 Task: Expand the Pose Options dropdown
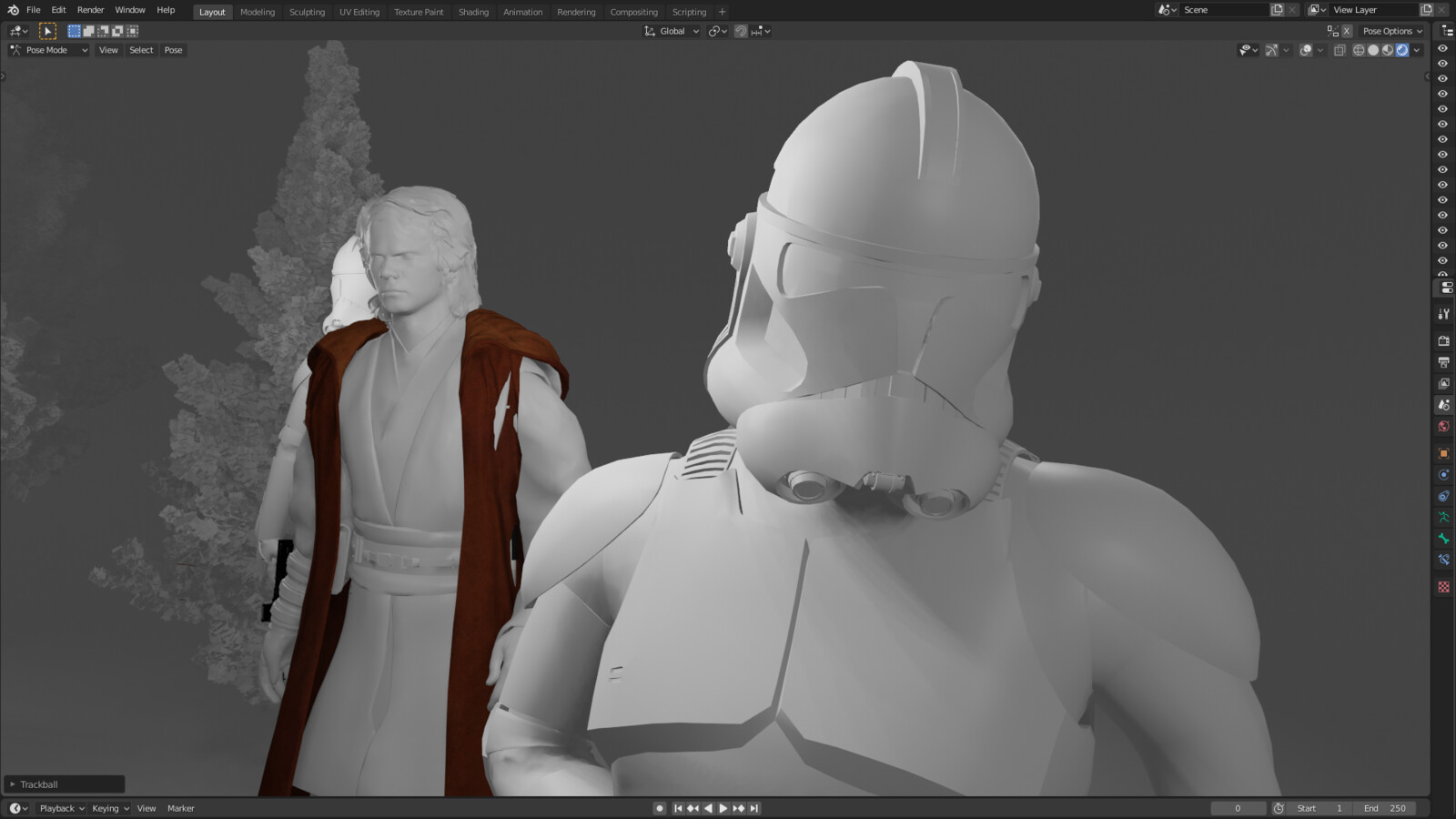[1392, 31]
